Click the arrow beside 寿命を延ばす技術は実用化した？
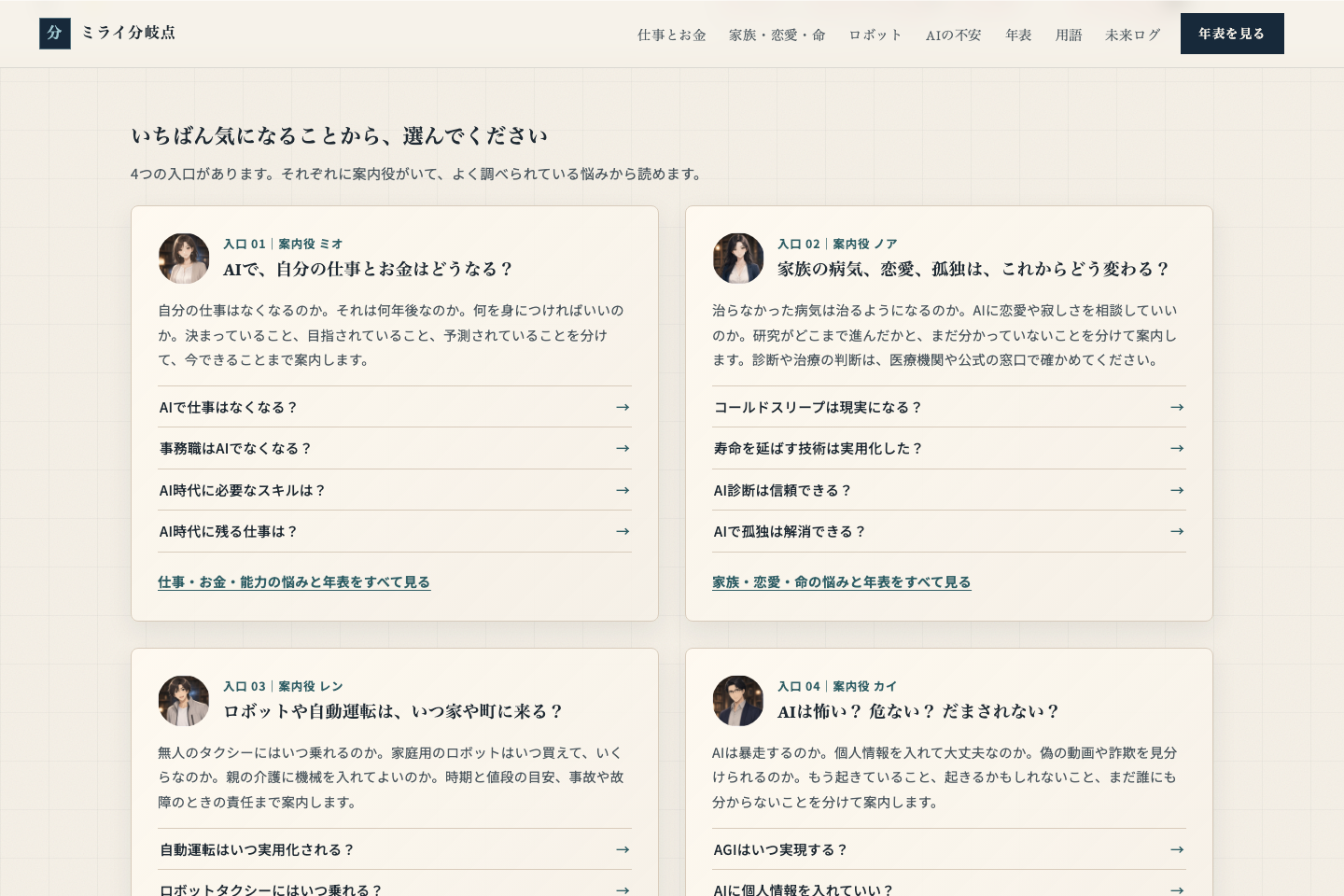Image resolution: width=1344 pixels, height=896 pixels. (x=1177, y=448)
